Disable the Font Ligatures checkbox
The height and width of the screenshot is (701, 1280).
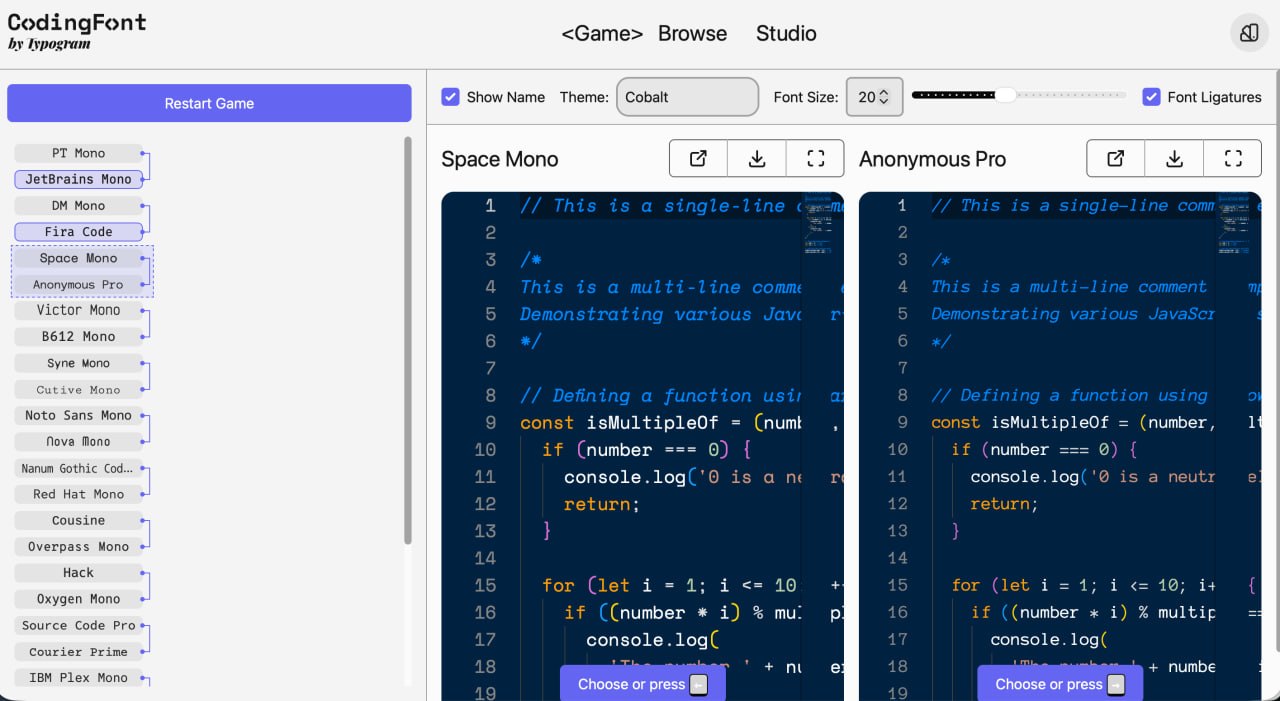coord(1151,97)
